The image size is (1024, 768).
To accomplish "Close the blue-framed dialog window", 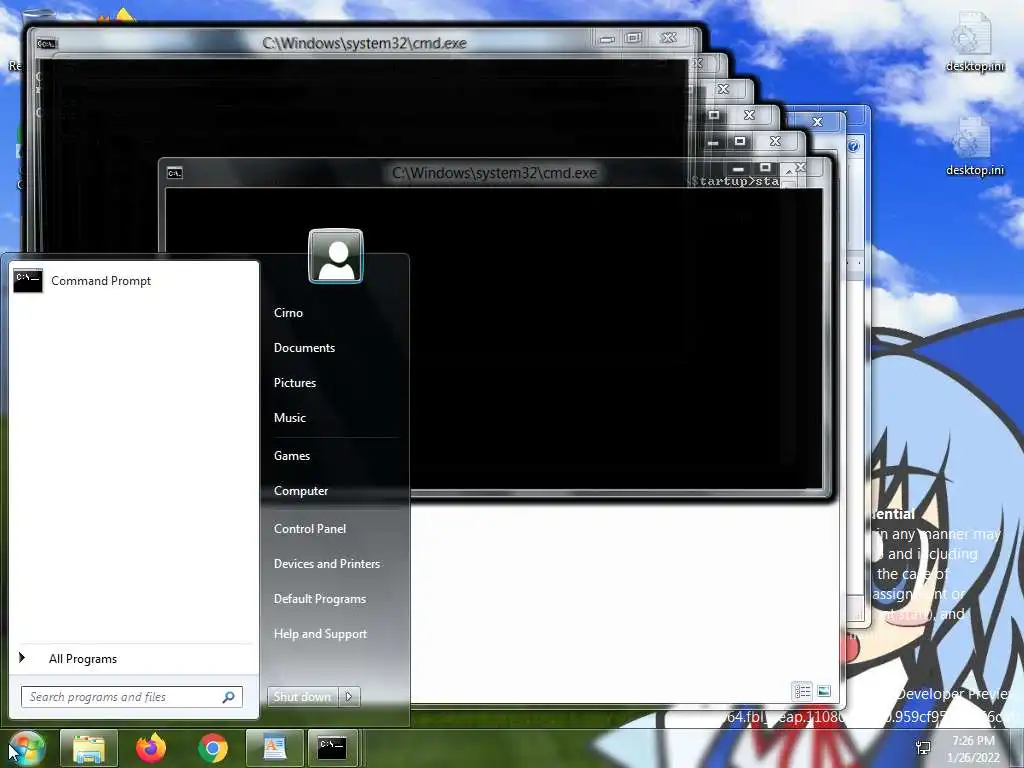I will pyautogui.click(x=817, y=122).
